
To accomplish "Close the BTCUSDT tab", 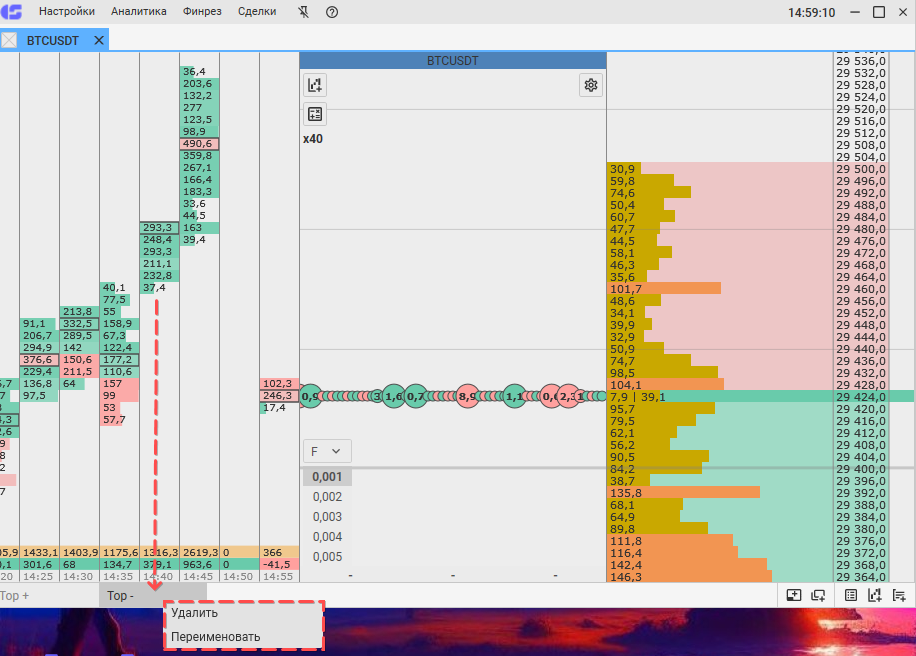I will 99,40.
